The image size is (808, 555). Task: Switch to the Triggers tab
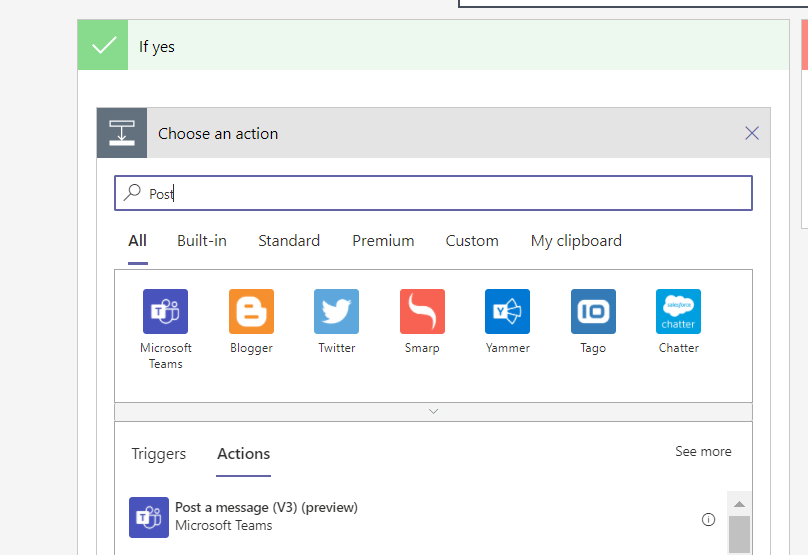(159, 454)
